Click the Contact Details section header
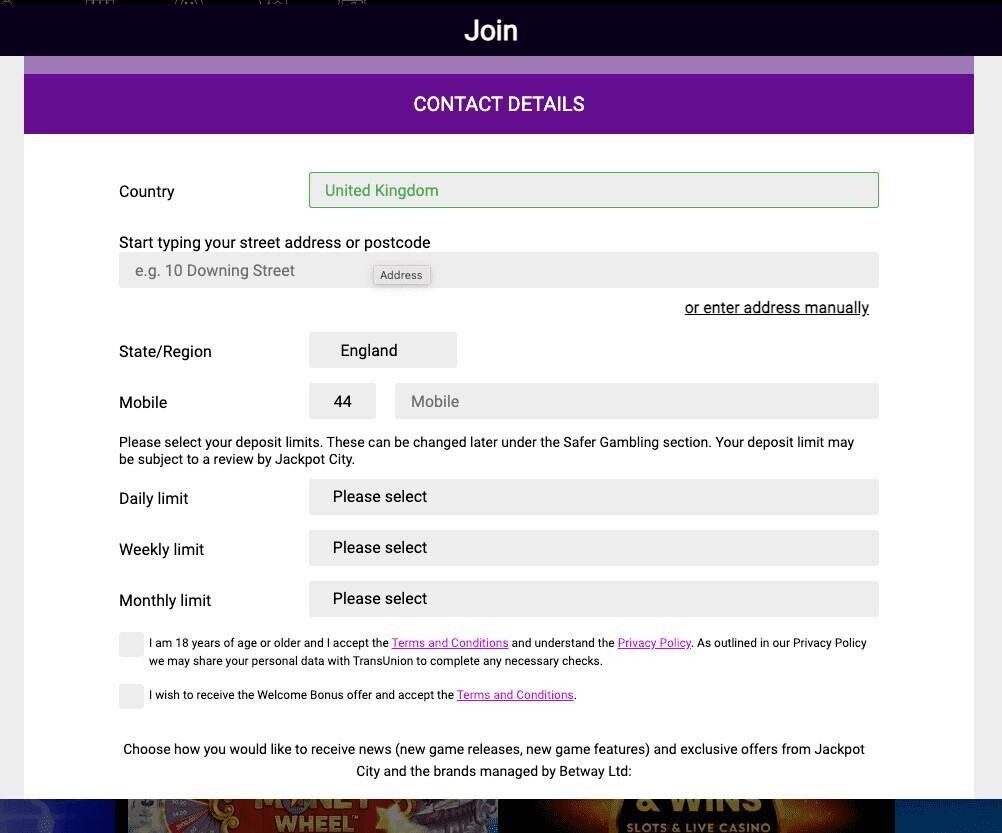The height and width of the screenshot is (833, 1002). (x=498, y=104)
